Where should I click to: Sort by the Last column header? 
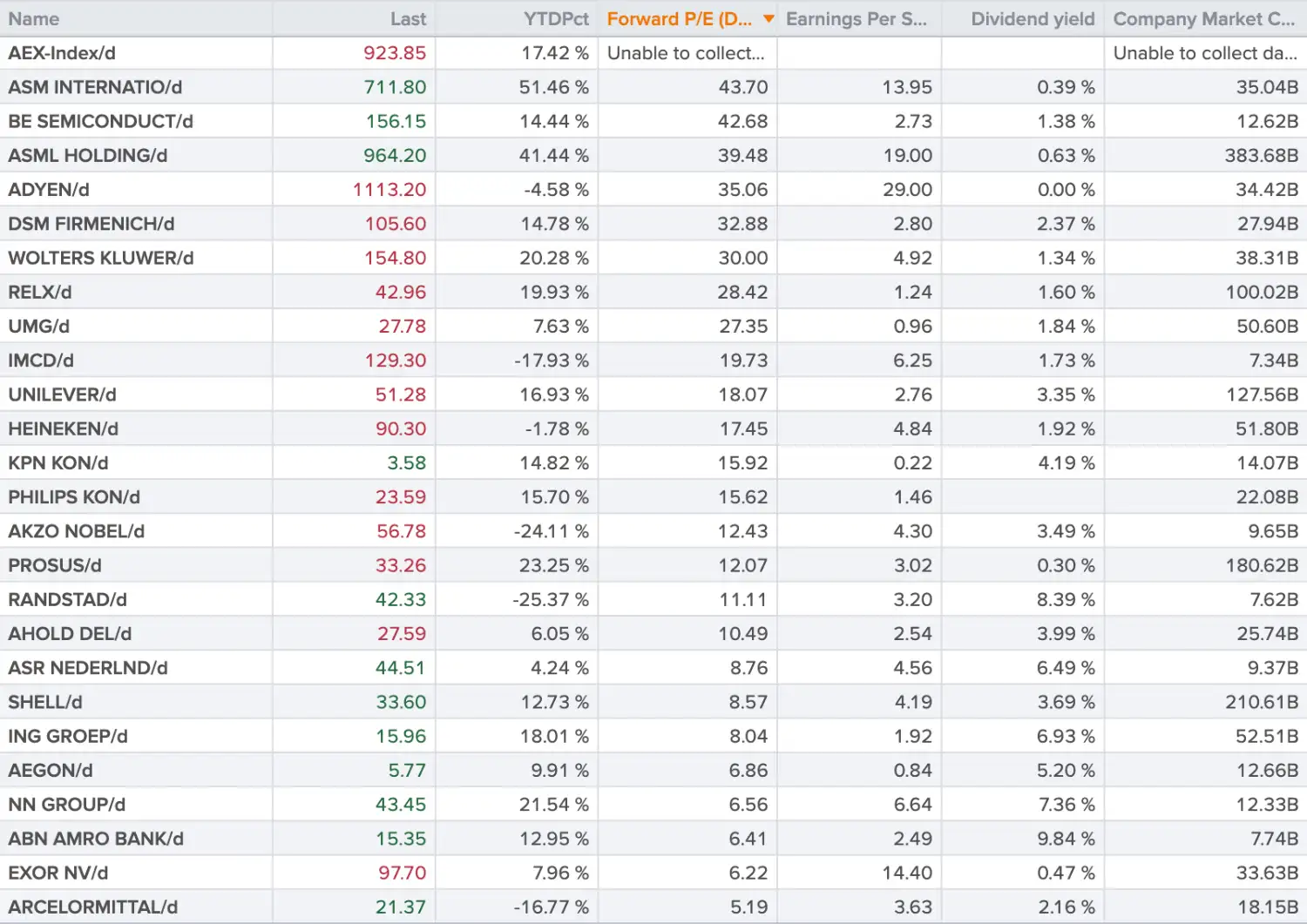click(x=408, y=19)
